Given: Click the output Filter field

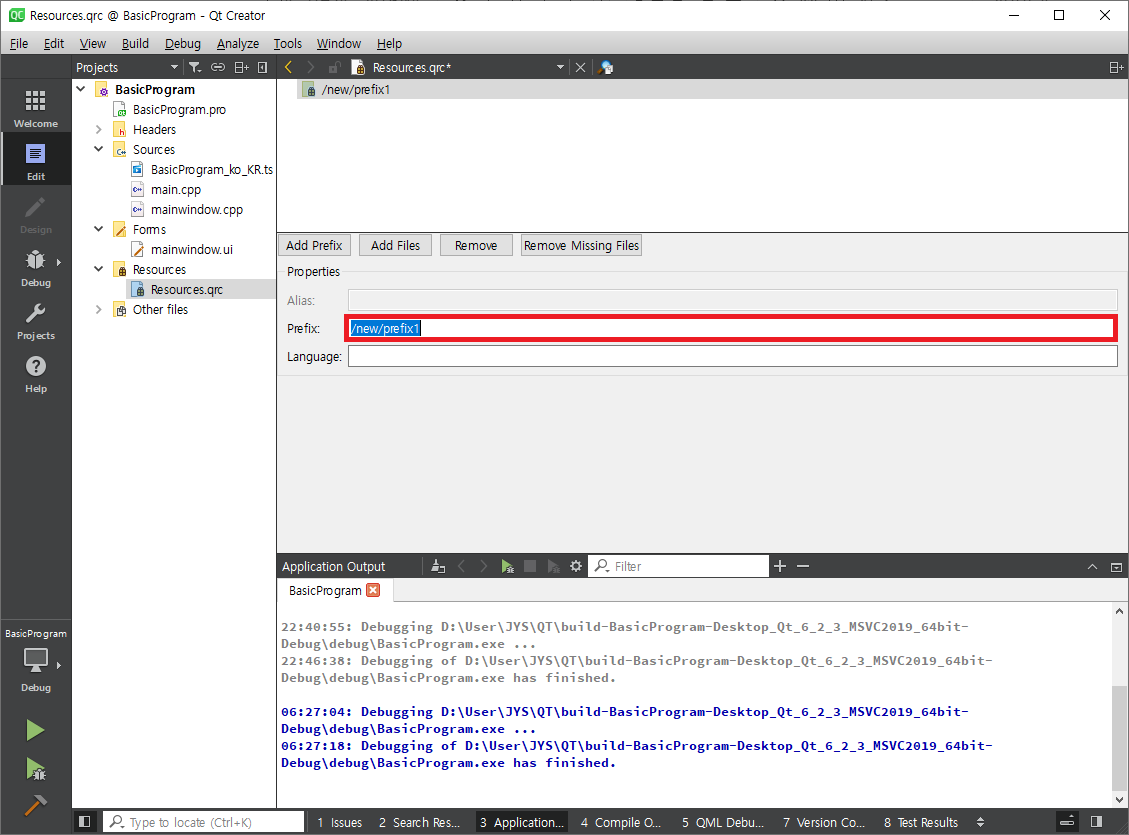Looking at the screenshot, I should click(x=679, y=567).
